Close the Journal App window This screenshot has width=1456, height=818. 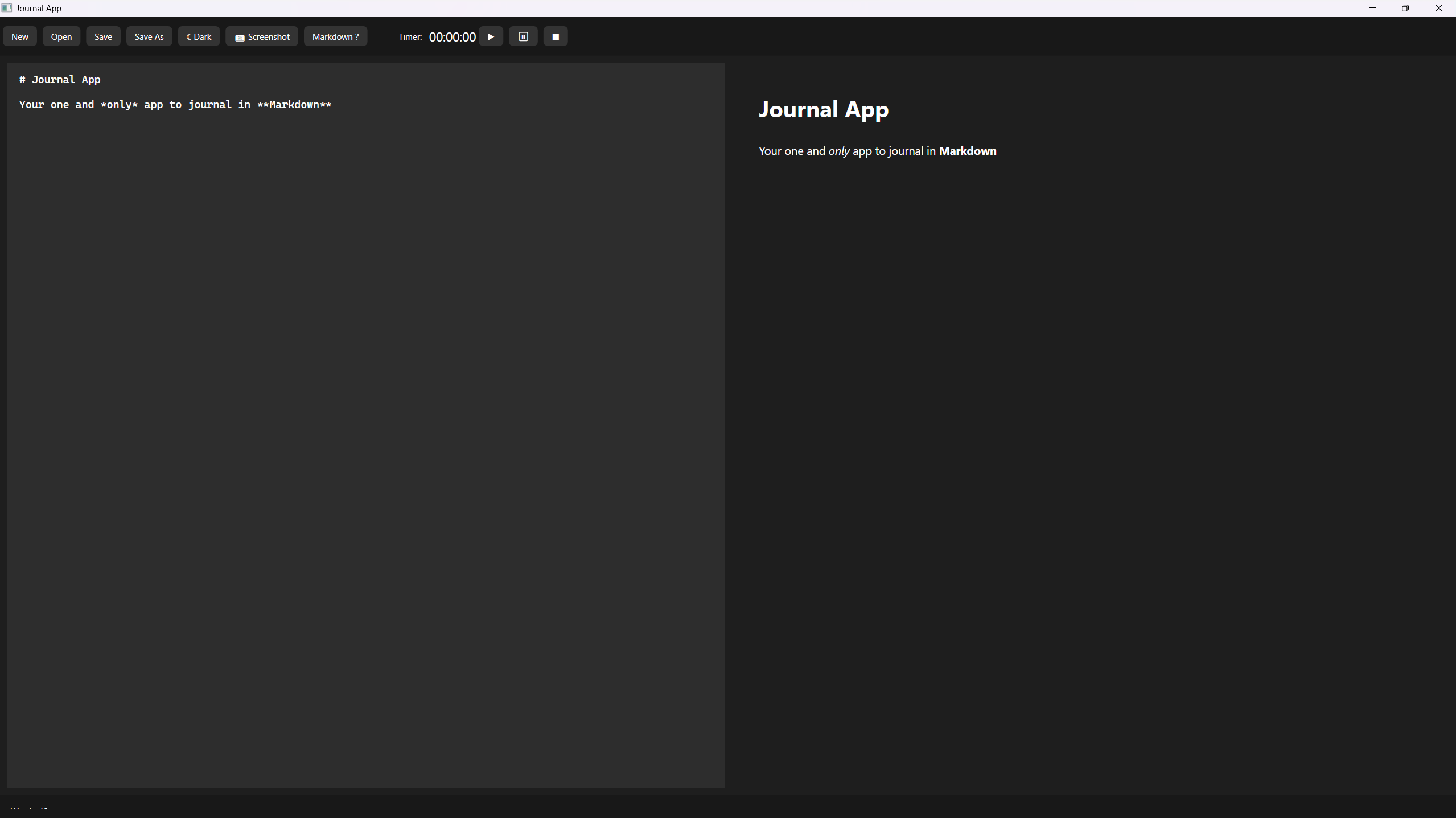1439,8
